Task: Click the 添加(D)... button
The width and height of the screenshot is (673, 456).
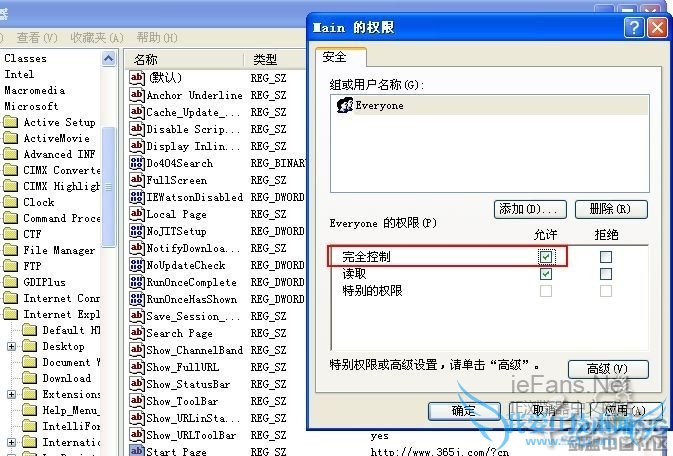Action: click(x=530, y=209)
